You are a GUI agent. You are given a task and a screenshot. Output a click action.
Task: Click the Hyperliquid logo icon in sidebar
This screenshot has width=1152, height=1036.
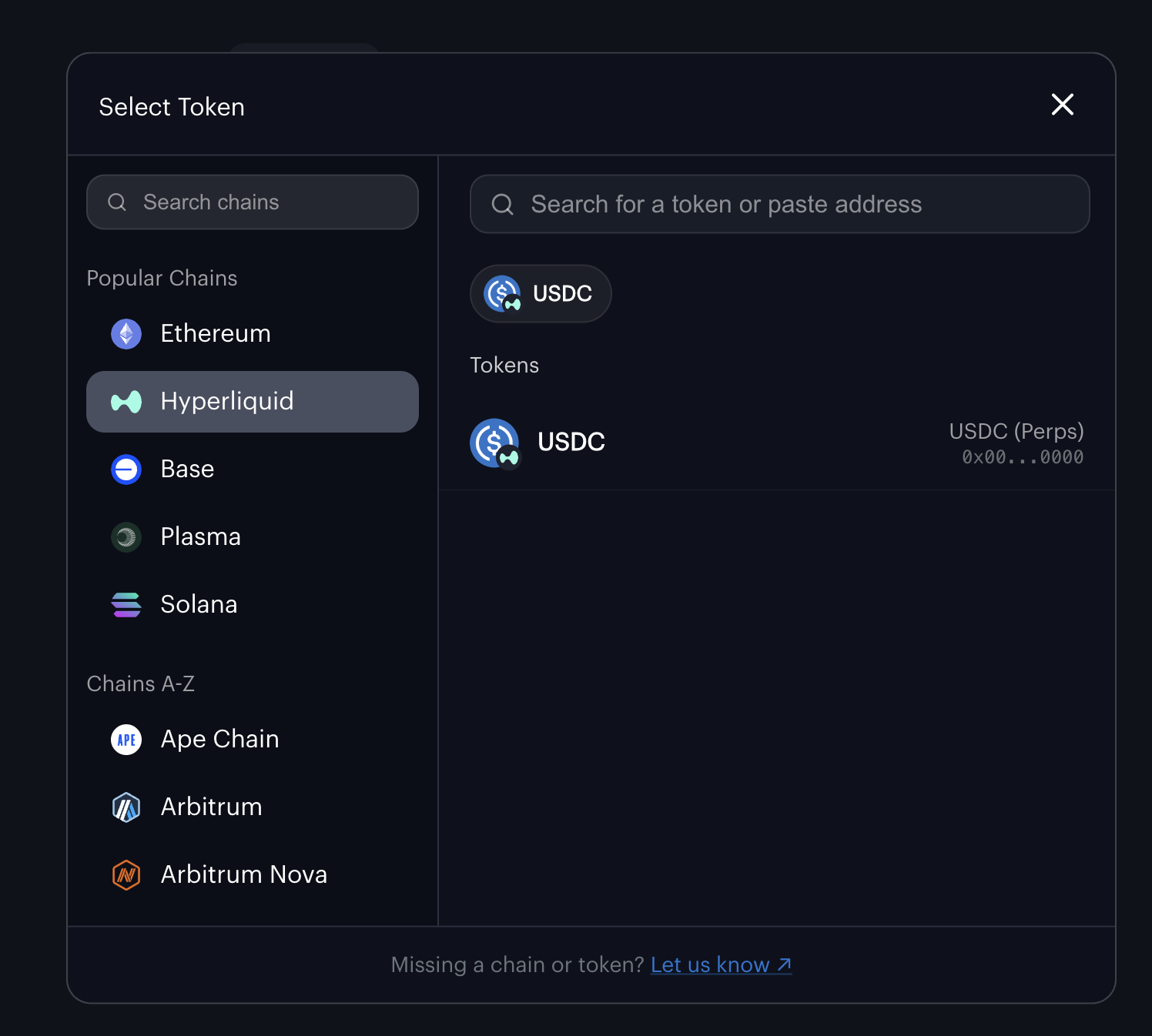(126, 402)
